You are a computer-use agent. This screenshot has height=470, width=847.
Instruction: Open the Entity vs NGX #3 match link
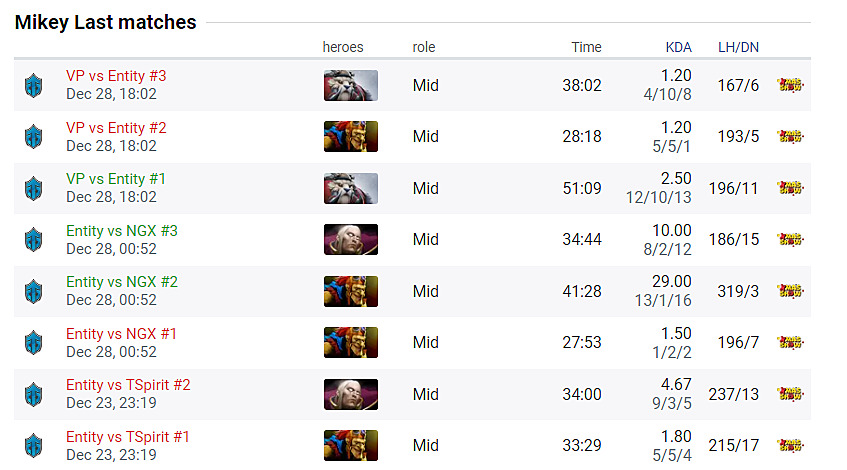[x=122, y=231]
